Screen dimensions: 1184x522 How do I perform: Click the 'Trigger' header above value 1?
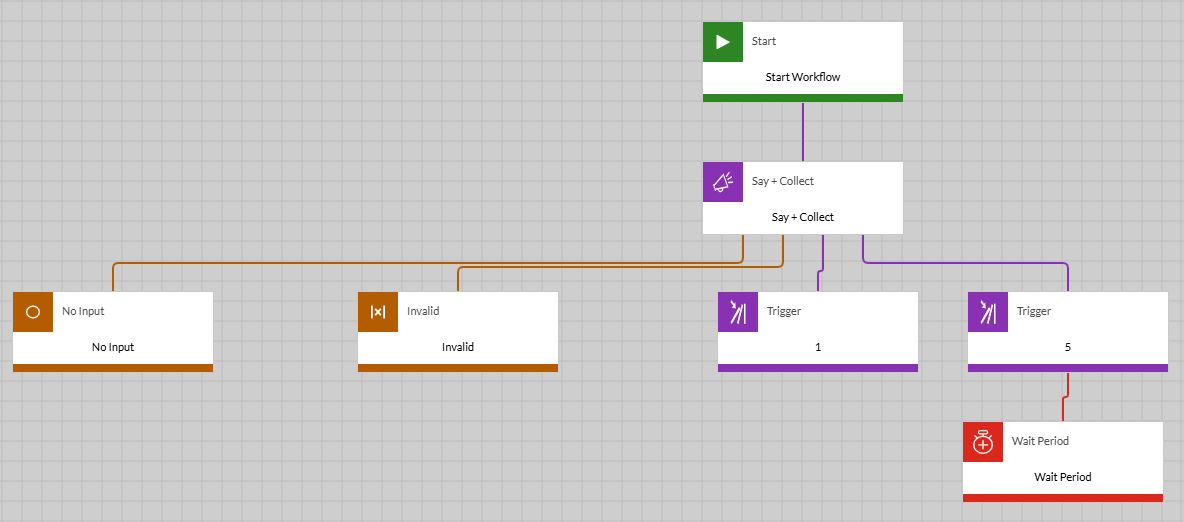click(784, 311)
